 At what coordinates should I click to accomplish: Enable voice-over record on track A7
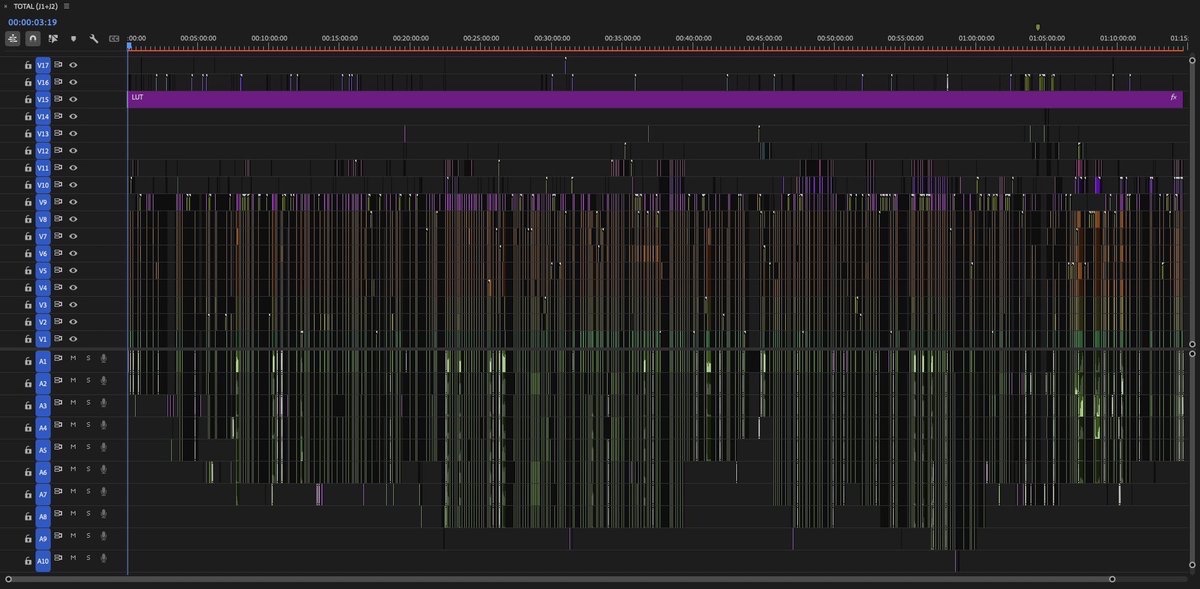[x=103, y=491]
